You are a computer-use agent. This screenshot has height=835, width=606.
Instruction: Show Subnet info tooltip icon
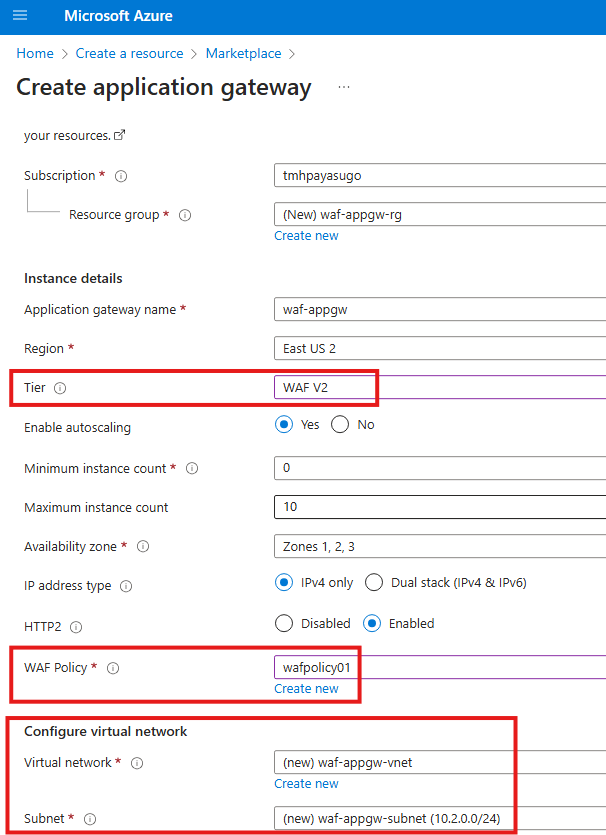90,819
